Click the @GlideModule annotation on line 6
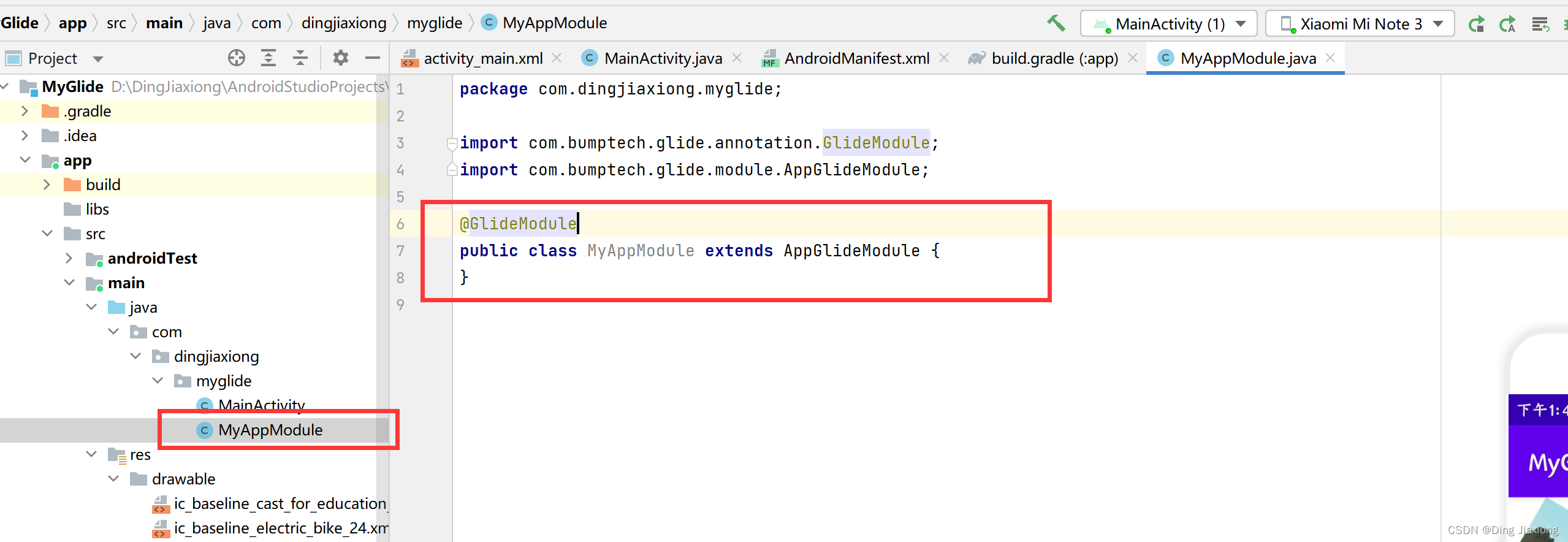Viewport: 1568px width, 542px height. tap(519, 224)
